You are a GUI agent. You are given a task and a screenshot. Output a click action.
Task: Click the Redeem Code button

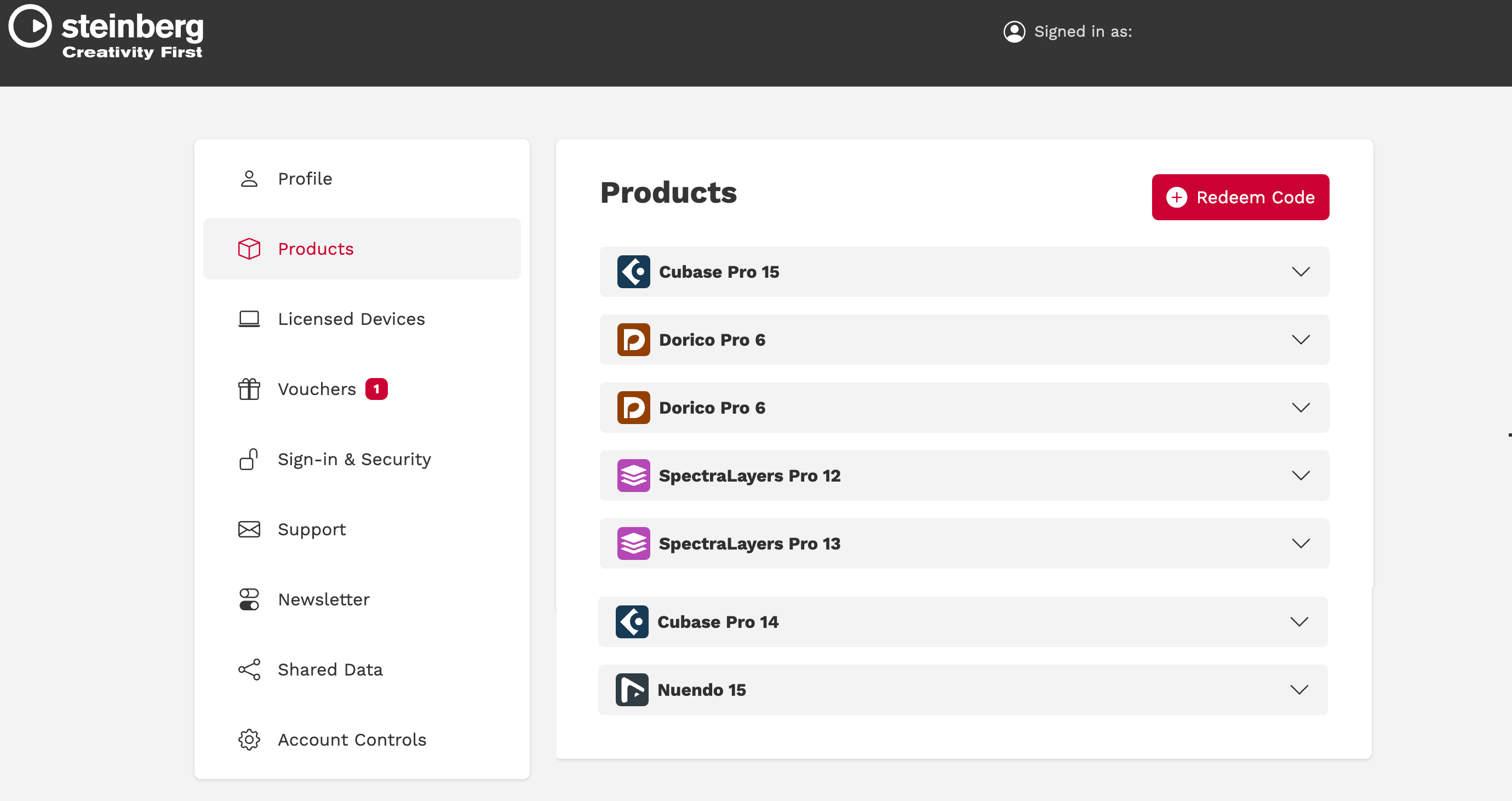1240,197
